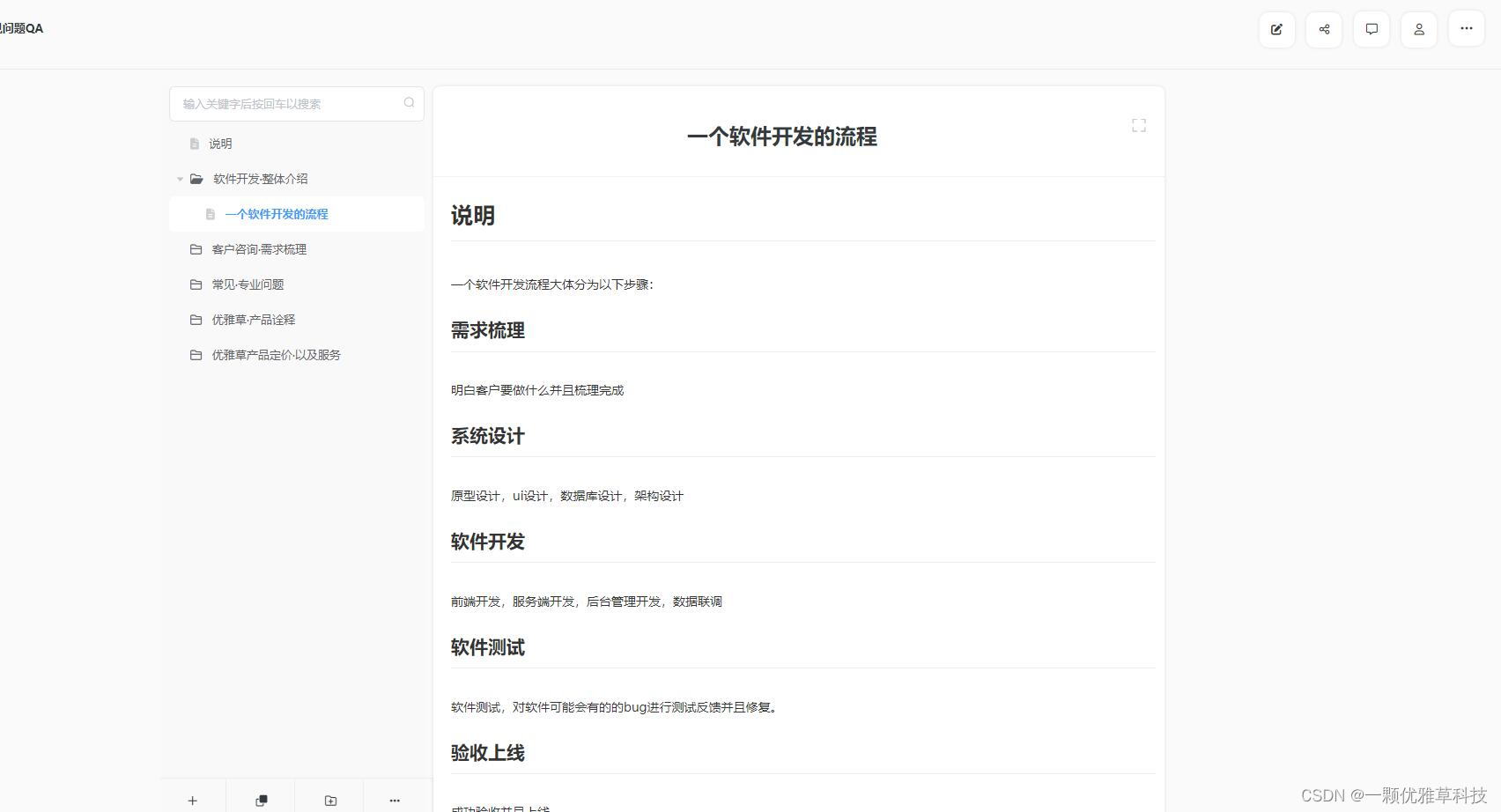This screenshot has height=812, width=1501.
Task: Open the top-right more options menu
Action: tap(1467, 29)
